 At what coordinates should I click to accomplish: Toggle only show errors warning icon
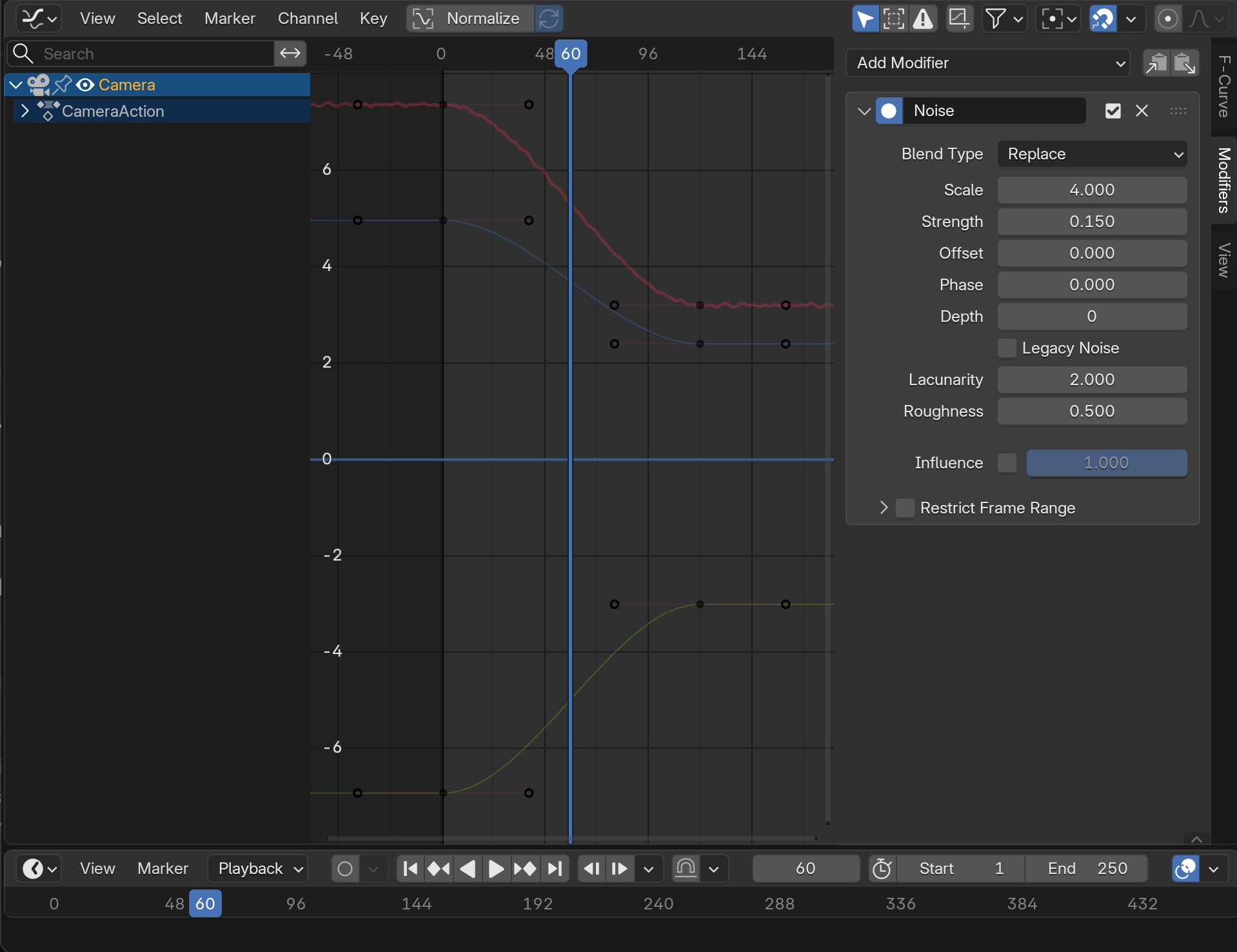[923, 19]
